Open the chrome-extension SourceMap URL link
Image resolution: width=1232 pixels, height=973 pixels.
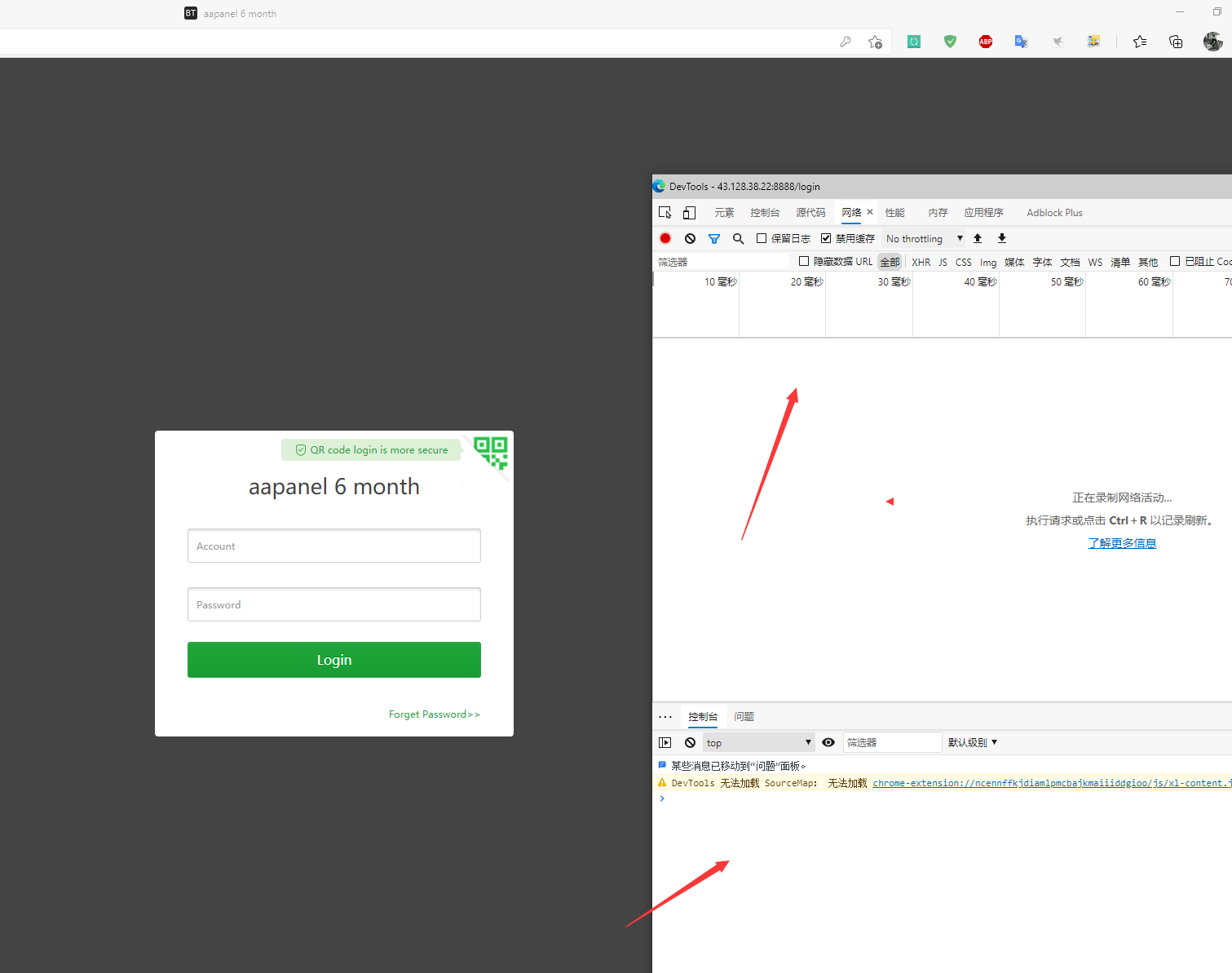(x=1052, y=783)
